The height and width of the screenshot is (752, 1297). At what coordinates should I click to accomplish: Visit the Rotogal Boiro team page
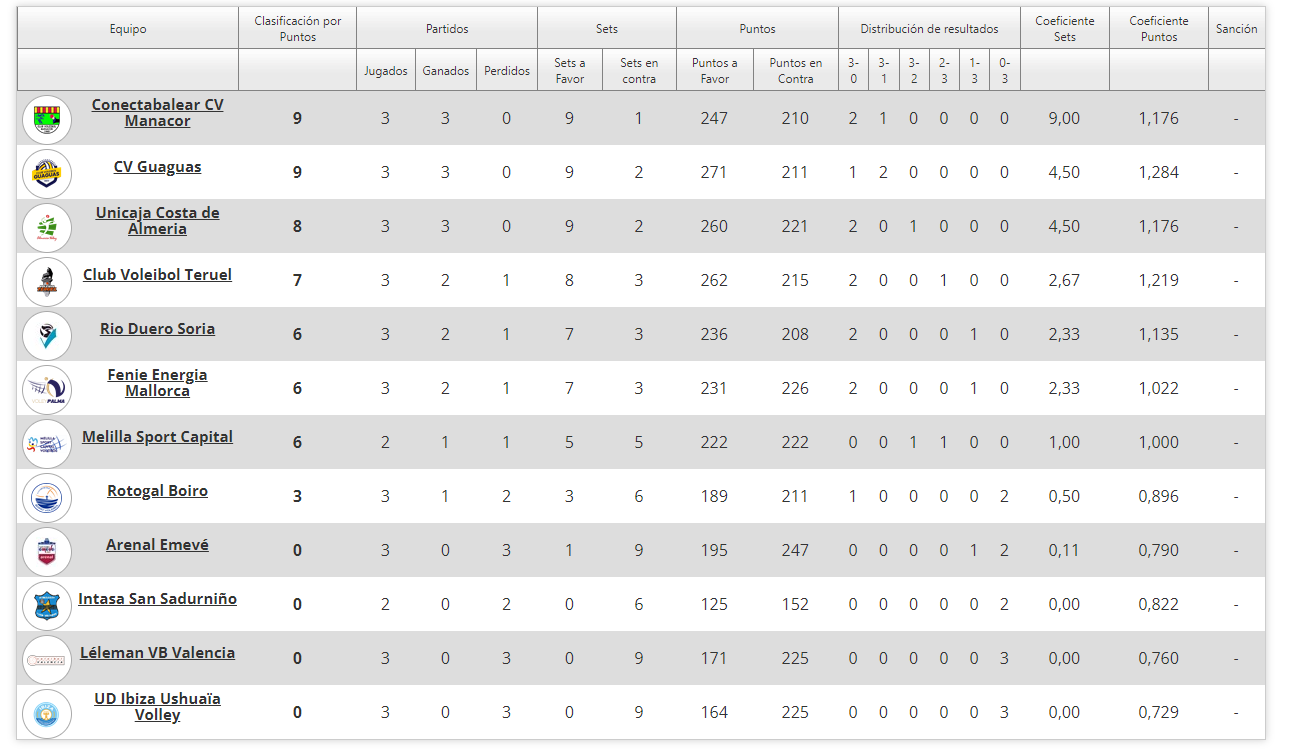click(158, 491)
